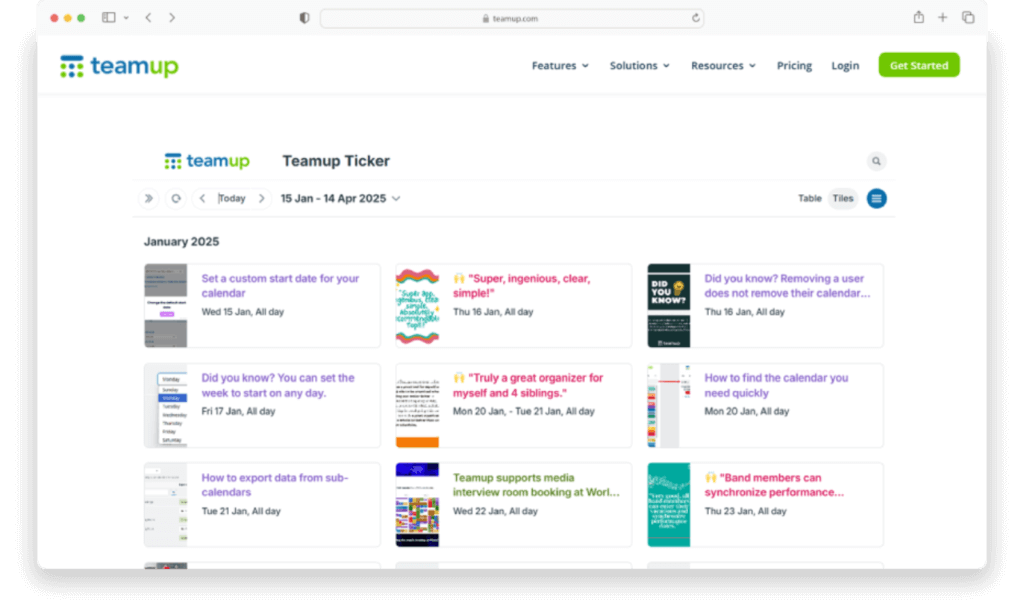Open the Resources dropdown menu
The width and height of the screenshot is (1024, 614).
[723, 66]
